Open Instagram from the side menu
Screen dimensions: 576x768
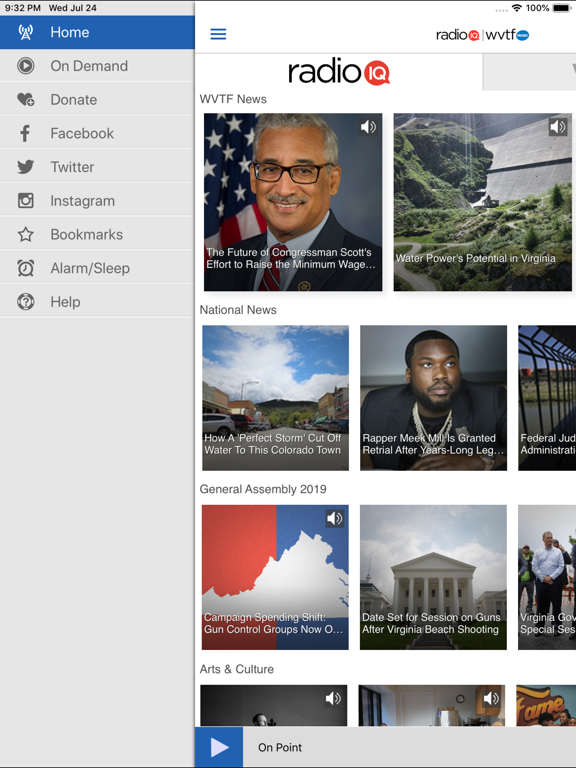[97, 201]
